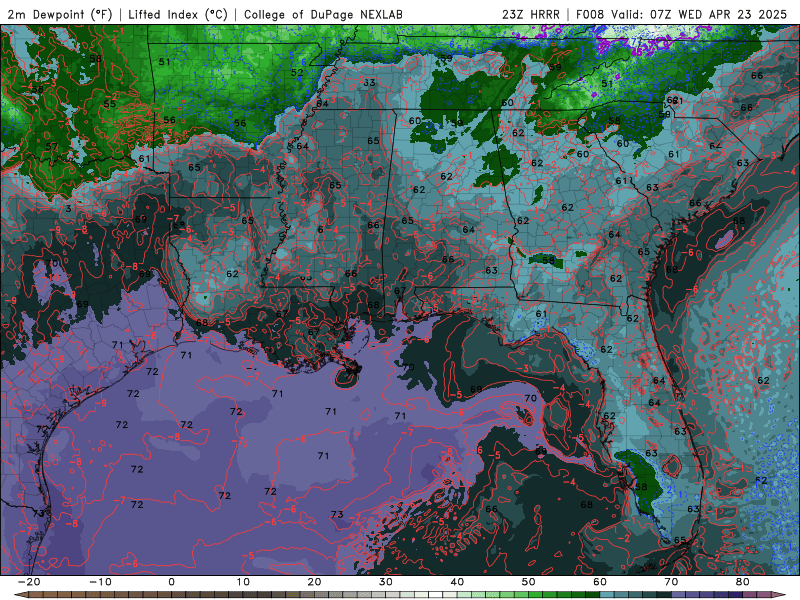Screen dimensions: 800x600
Task: Select the "30" label under the color bar
Action: click(x=386, y=582)
